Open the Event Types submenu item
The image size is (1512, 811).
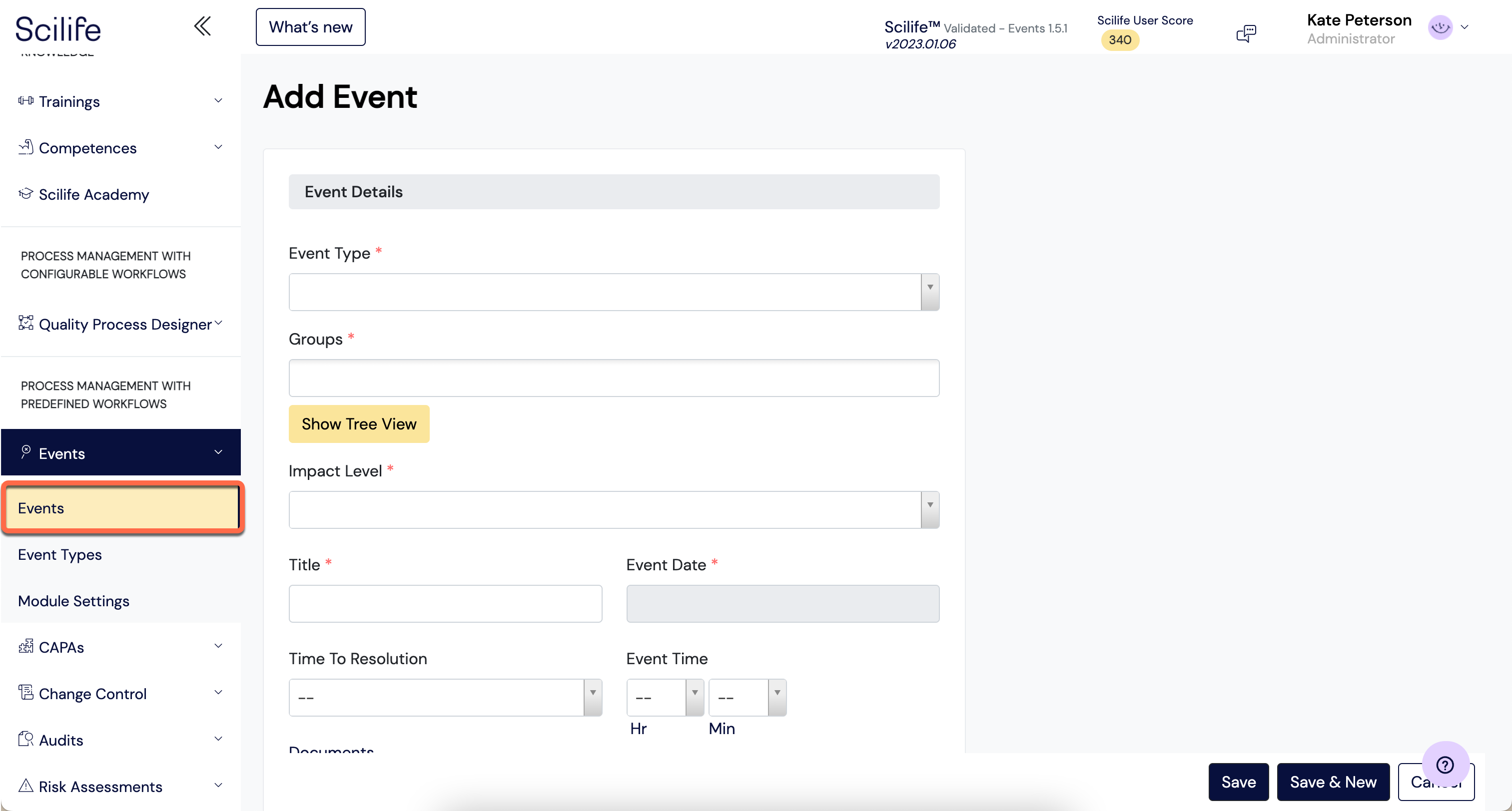[x=121, y=554]
